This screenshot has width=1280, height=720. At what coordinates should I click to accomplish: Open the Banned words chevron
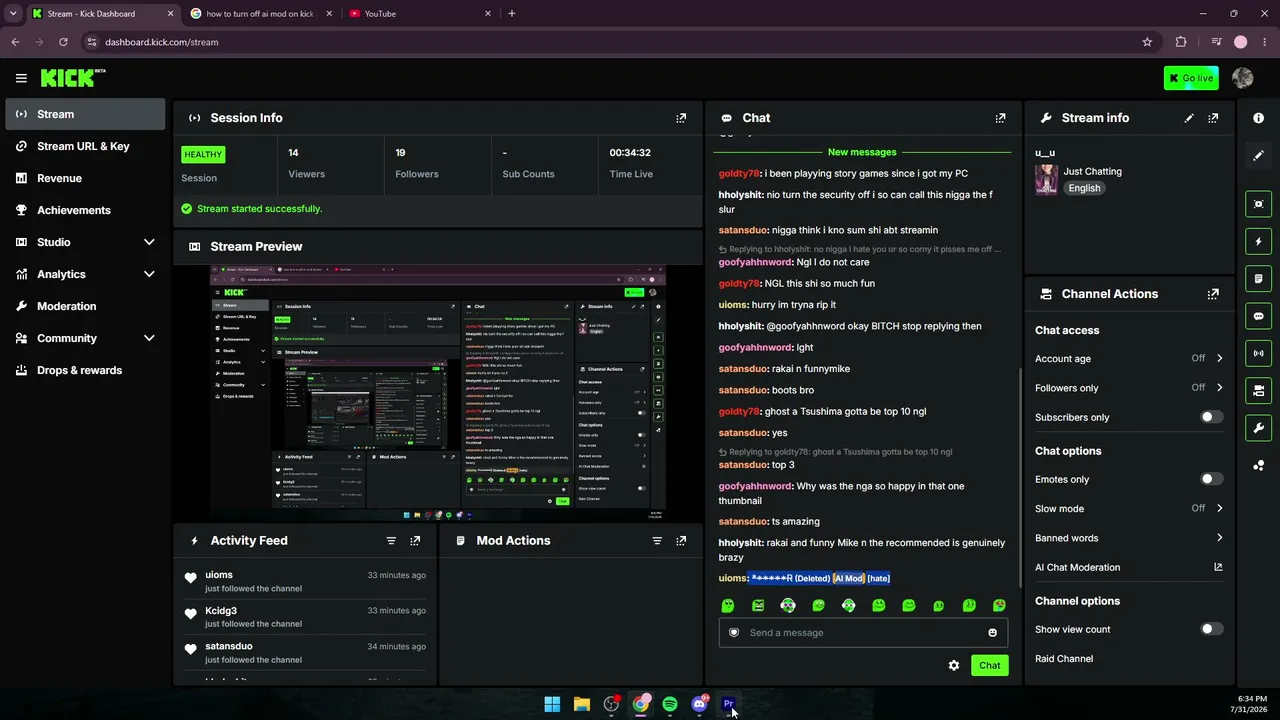1219,538
